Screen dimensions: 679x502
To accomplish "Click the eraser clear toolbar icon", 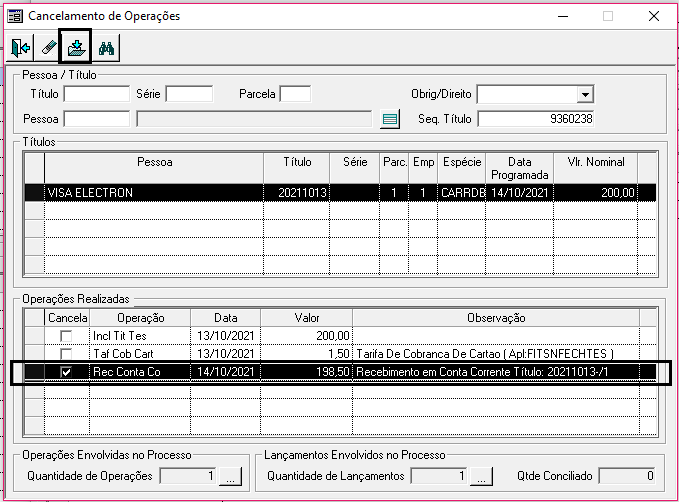I will tap(48, 48).
